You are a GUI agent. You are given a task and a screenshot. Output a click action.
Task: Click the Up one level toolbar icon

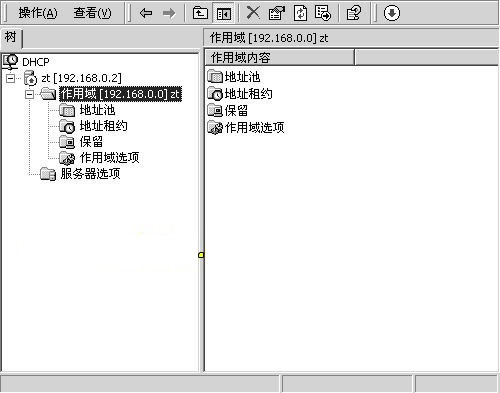(200, 13)
